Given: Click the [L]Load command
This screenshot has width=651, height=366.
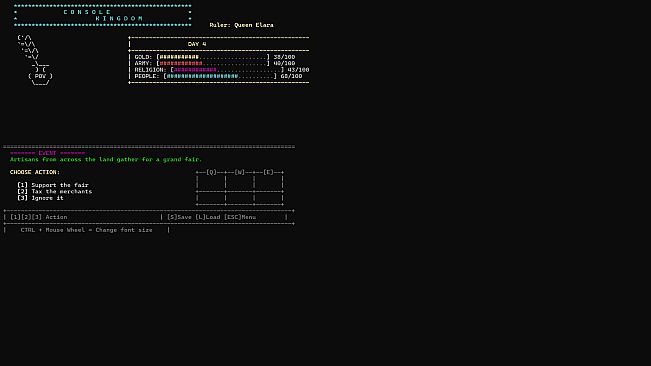Looking at the screenshot, I should (208, 217).
